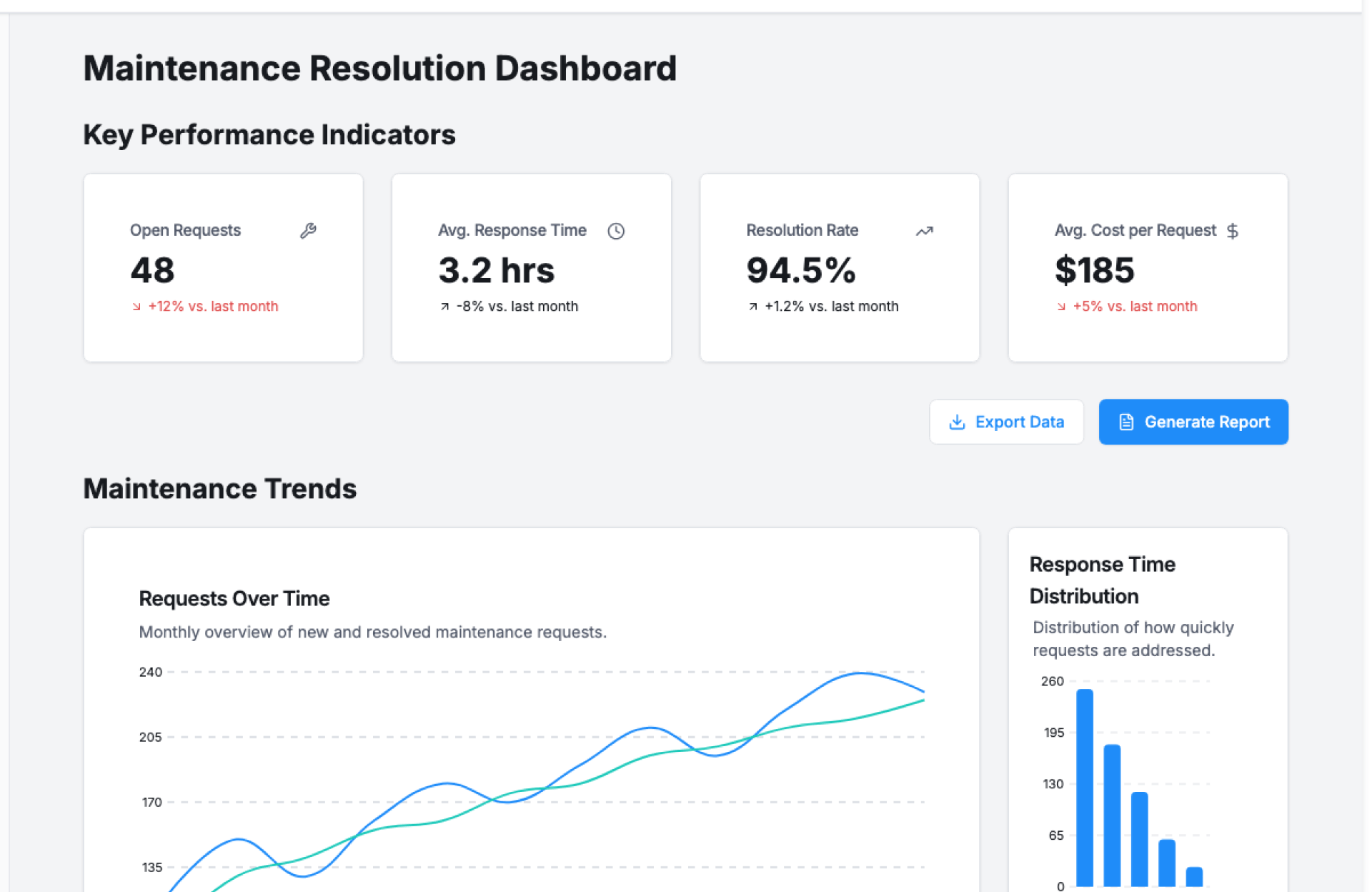Image resolution: width=1372 pixels, height=892 pixels.
Task: Click the dollar icon on Avg. Cost card
Action: click(x=1232, y=231)
